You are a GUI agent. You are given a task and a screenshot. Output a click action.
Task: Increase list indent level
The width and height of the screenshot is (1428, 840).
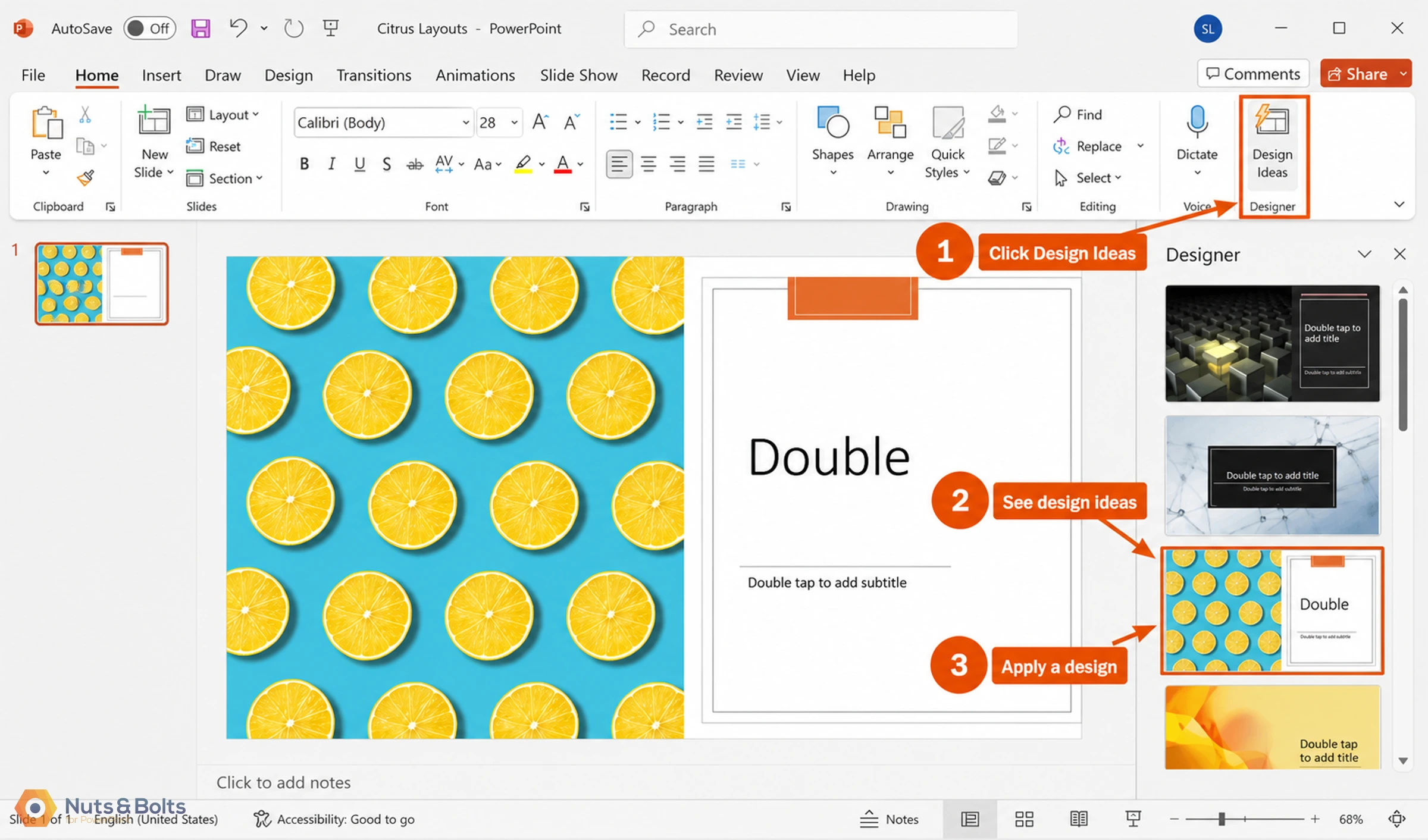click(734, 122)
